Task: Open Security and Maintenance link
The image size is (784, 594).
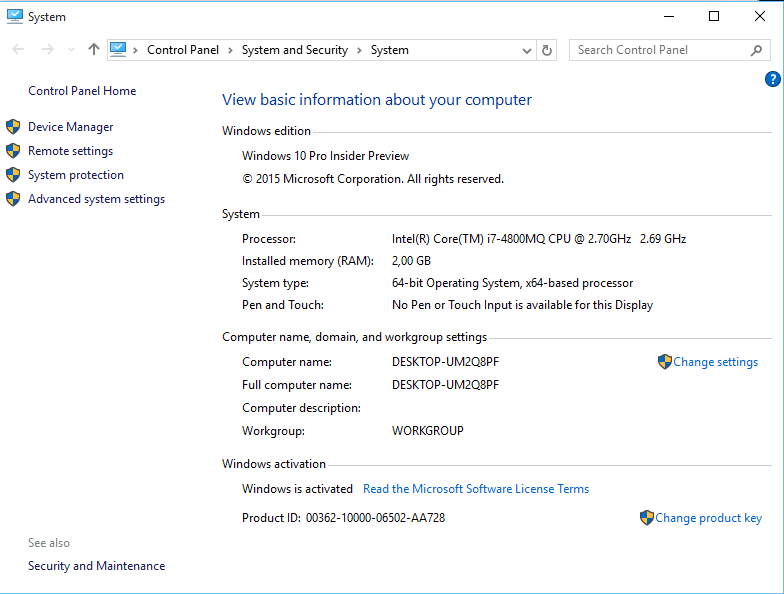Action: coord(96,566)
